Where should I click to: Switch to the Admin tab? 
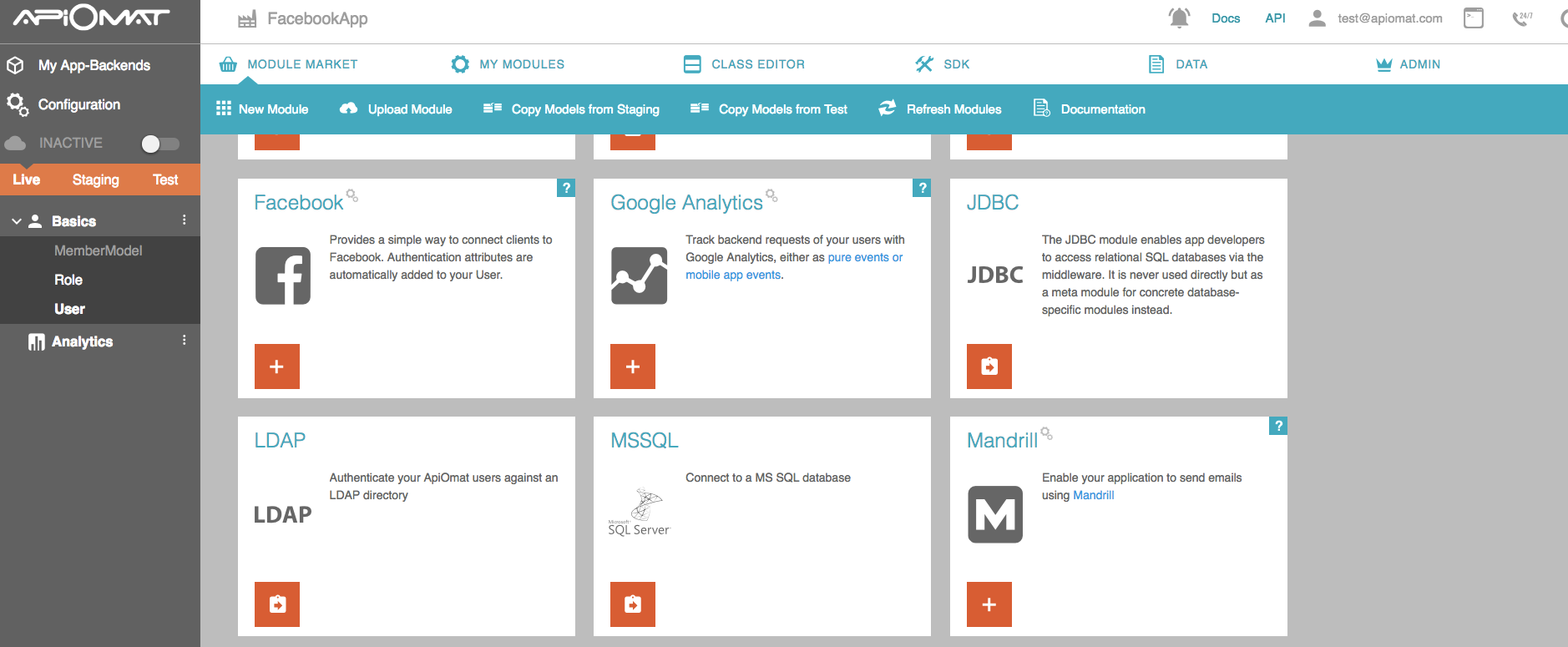click(1409, 64)
